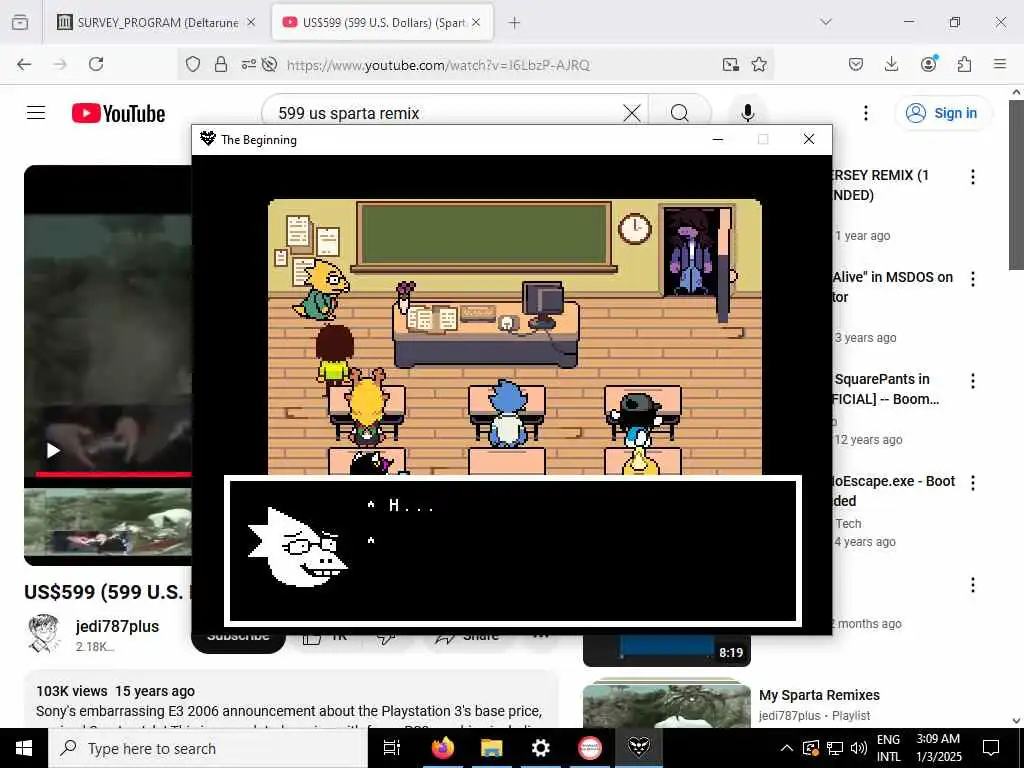Open Settings gear on the taskbar
The image size is (1024, 768).
tap(541, 748)
